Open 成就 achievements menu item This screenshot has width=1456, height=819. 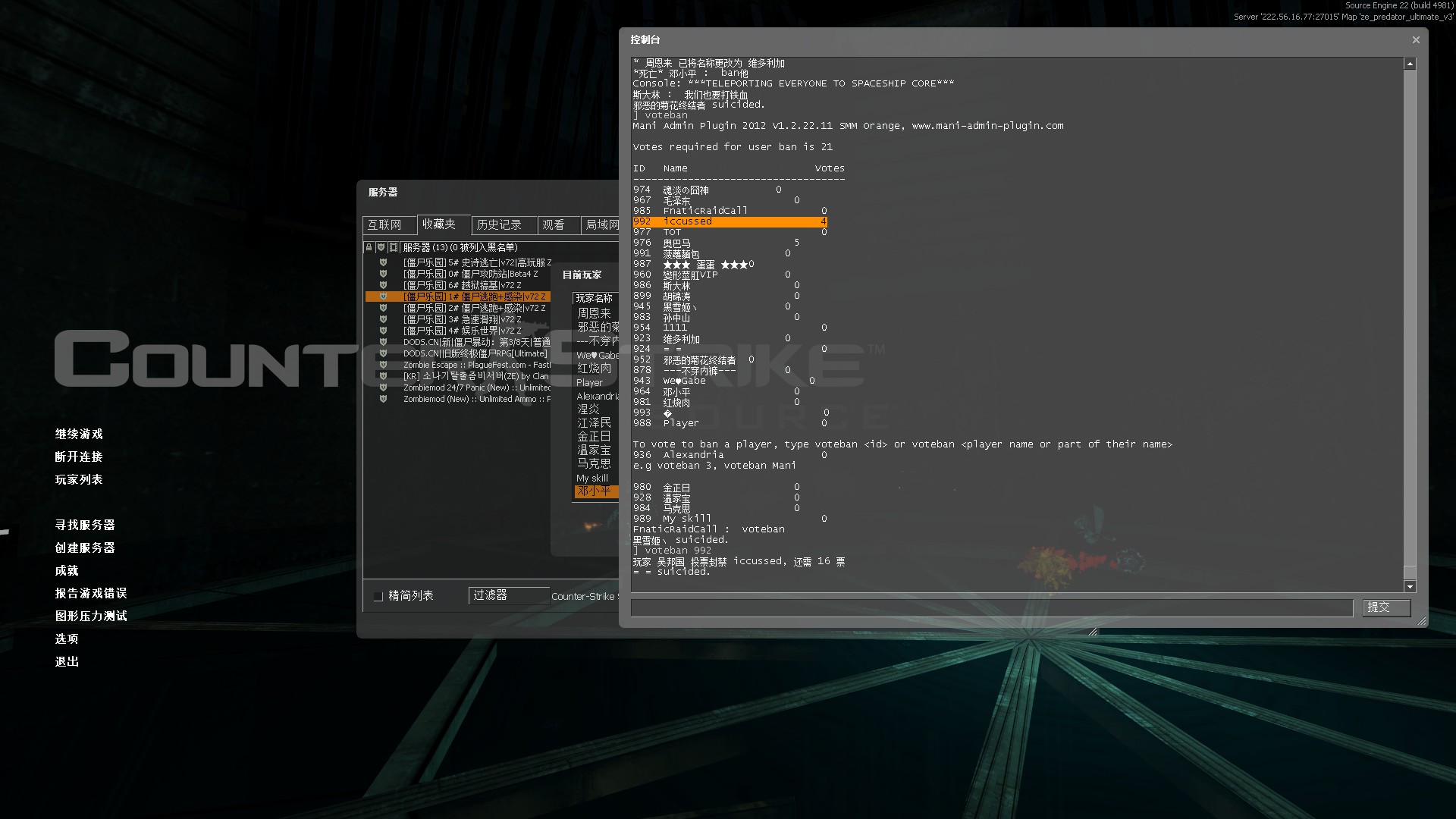pyautogui.click(x=67, y=571)
